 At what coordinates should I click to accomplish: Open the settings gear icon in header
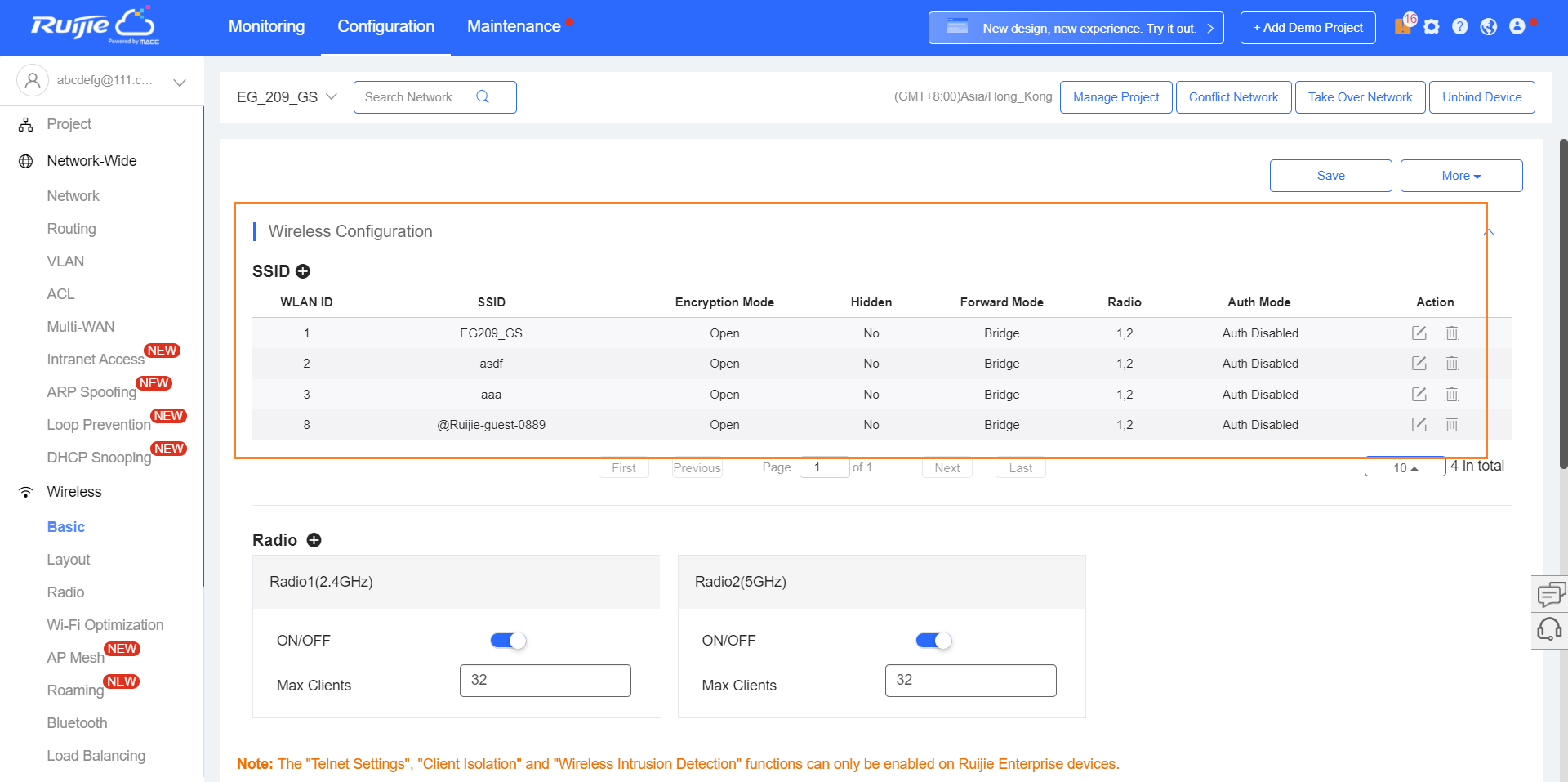coord(1432,27)
